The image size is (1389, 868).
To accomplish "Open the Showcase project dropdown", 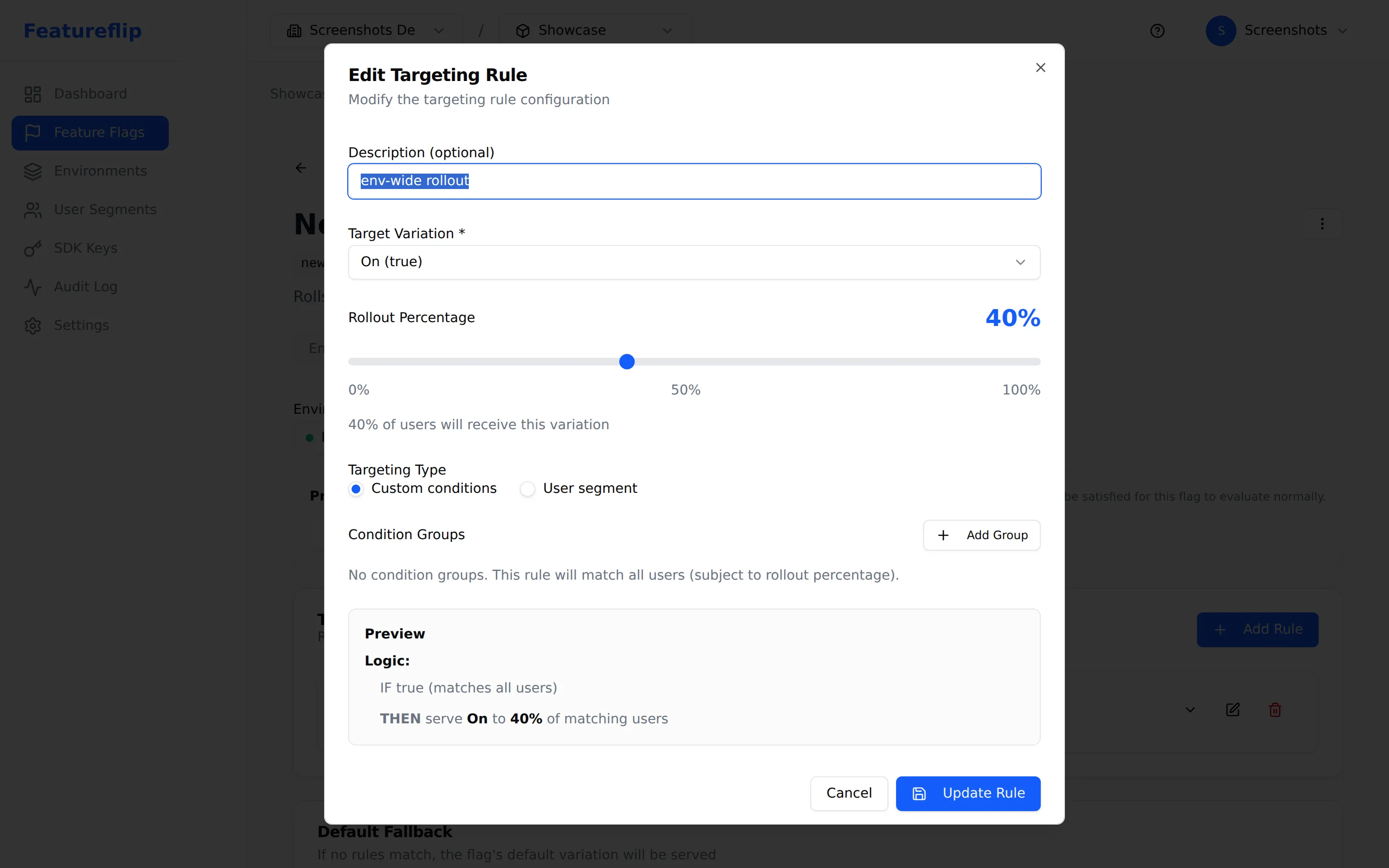I will [595, 30].
